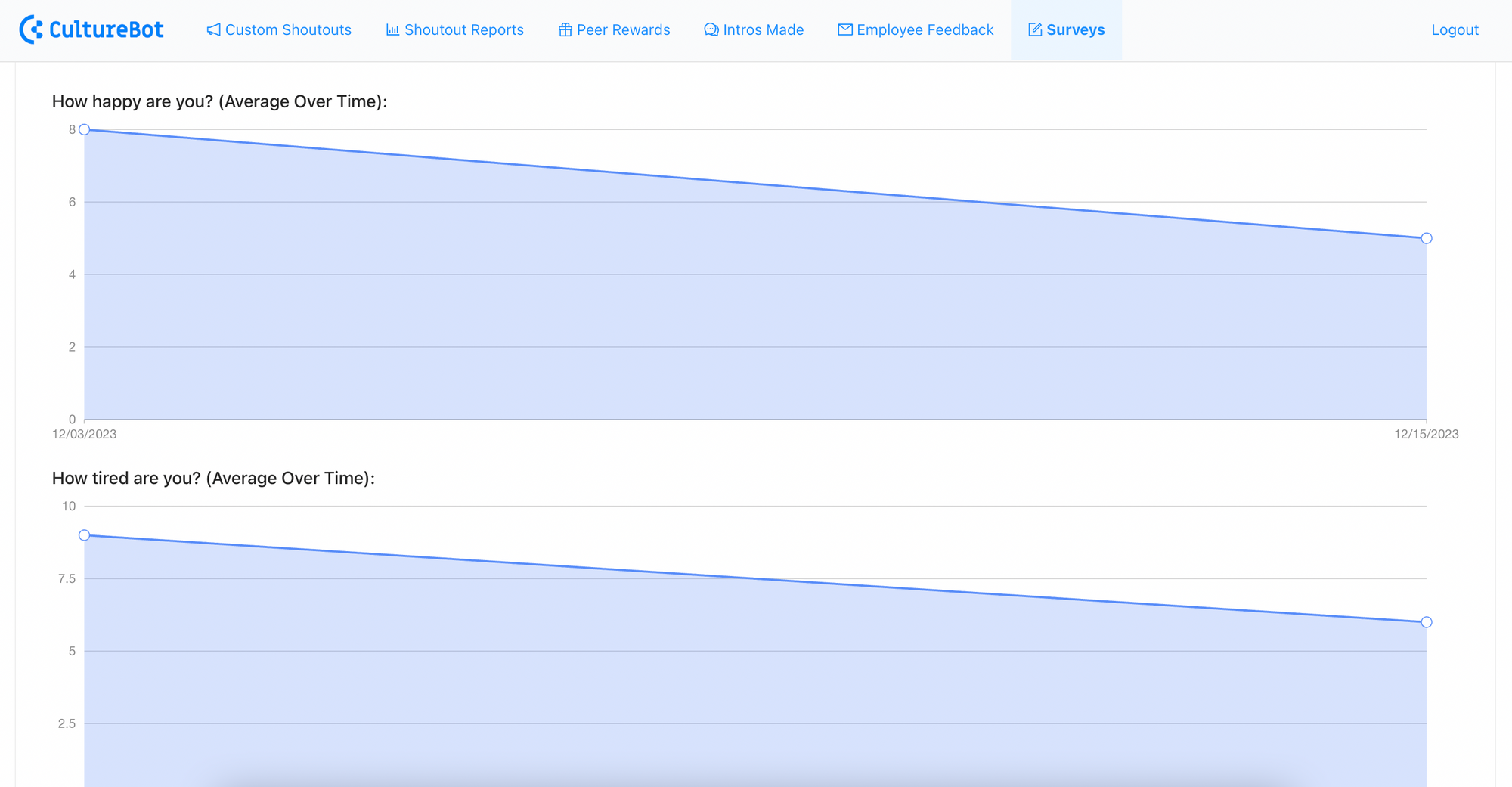The width and height of the screenshot is (1512, 787).
Task: Select the first data point on tired chart
Action: 85,535
